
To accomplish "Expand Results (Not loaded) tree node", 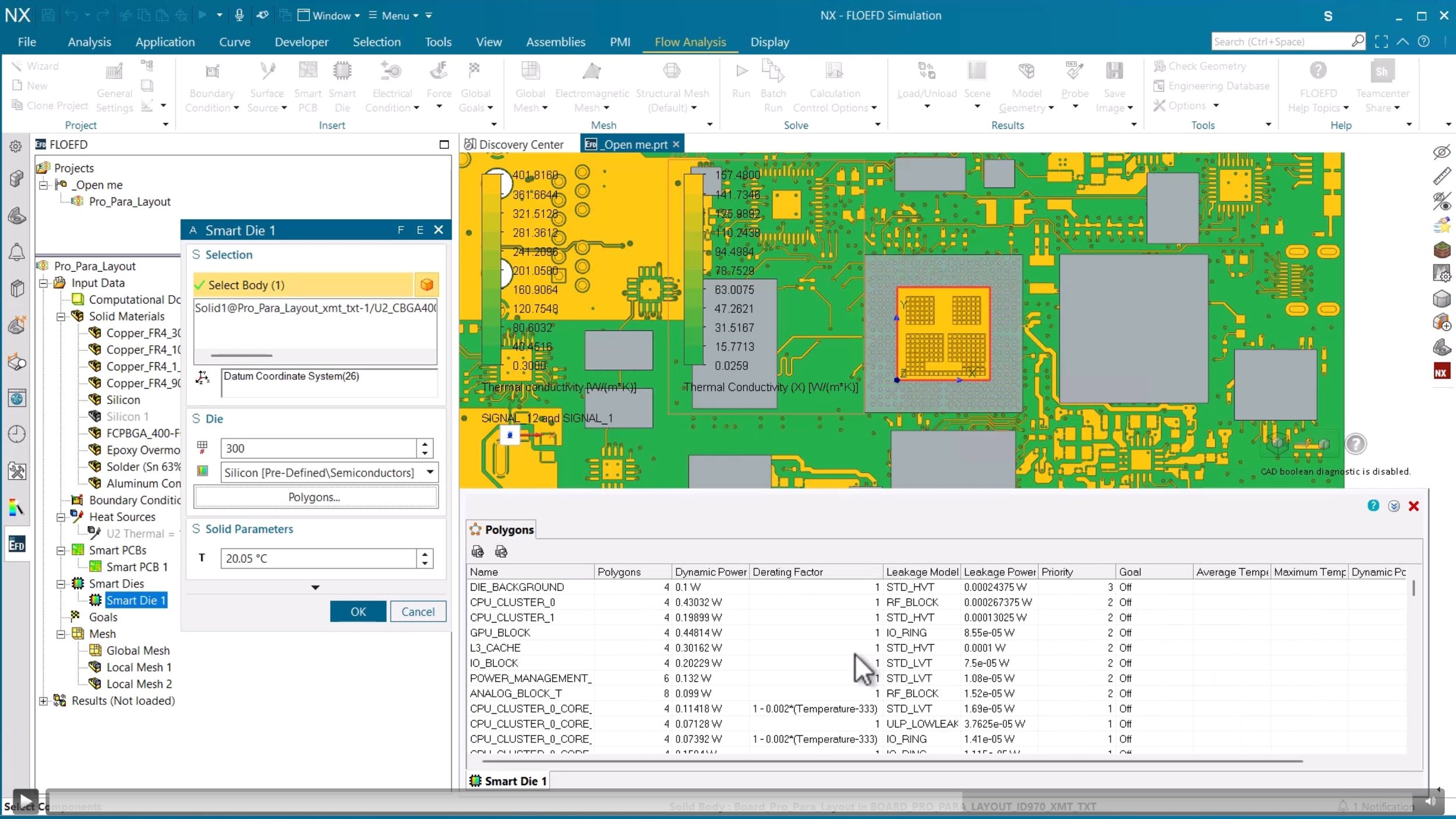I will click(44, 701).
